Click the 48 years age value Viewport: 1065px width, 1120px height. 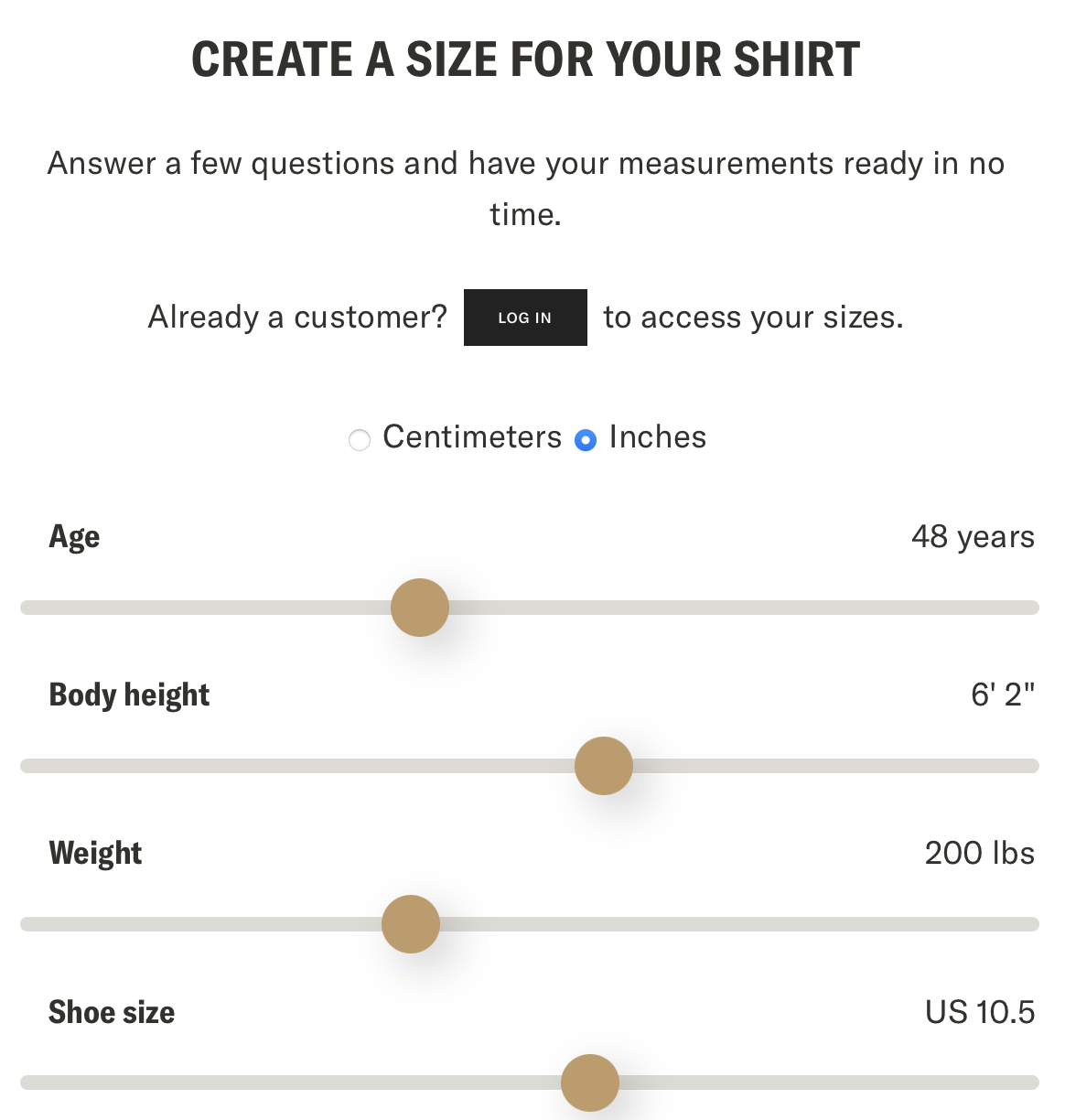coord(973,537)
